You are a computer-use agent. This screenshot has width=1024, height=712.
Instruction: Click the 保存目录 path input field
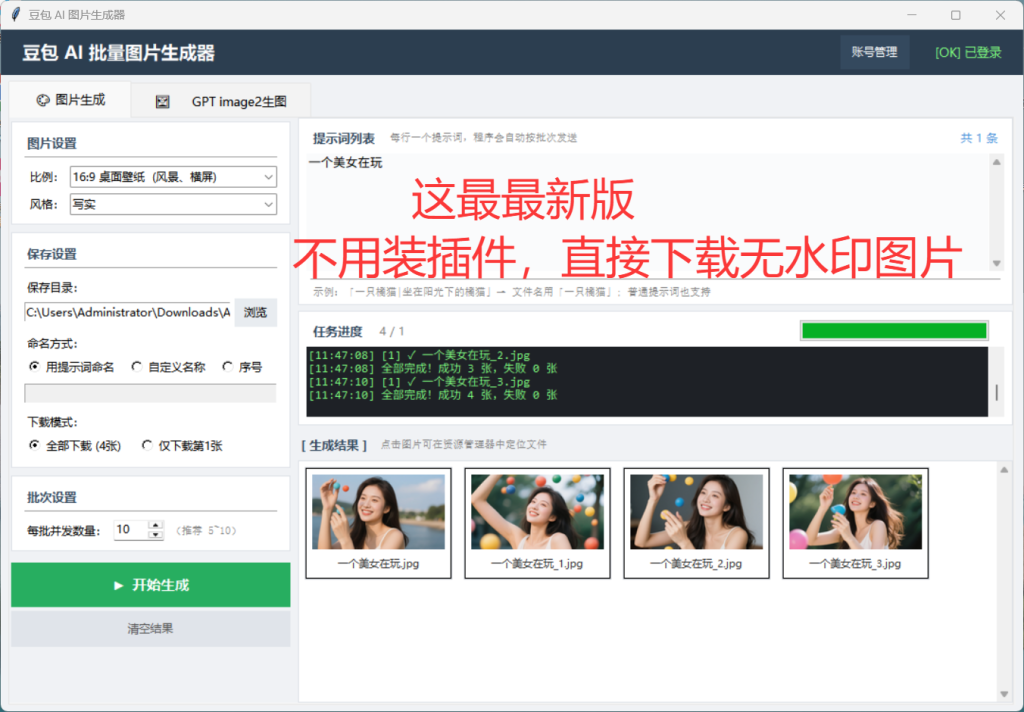pyautogui.click(x=128, y=312)
